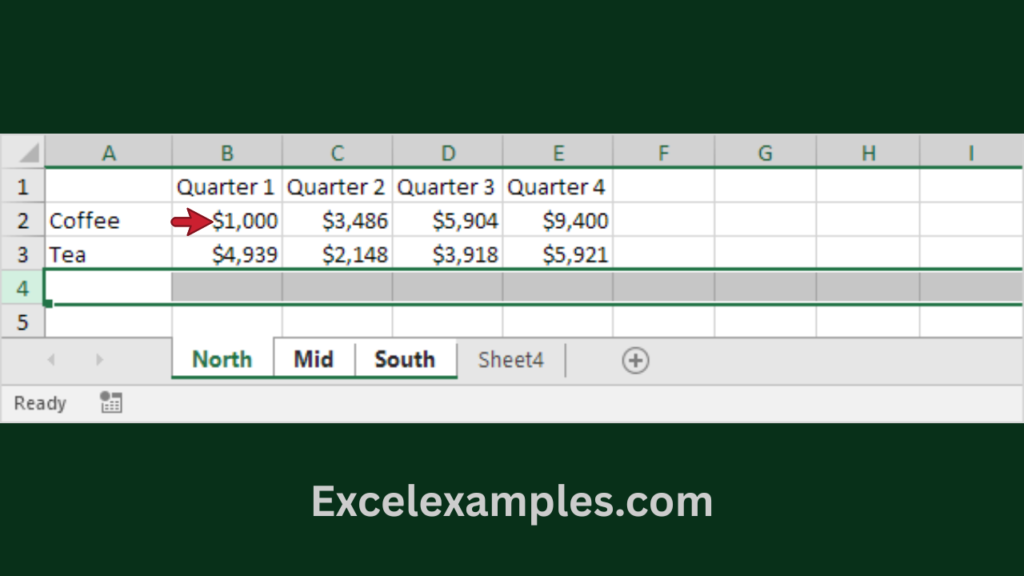Go to the Sheet4 tab
The height and width of the screenshot is (576, 1024).
(x=510, y=360)
